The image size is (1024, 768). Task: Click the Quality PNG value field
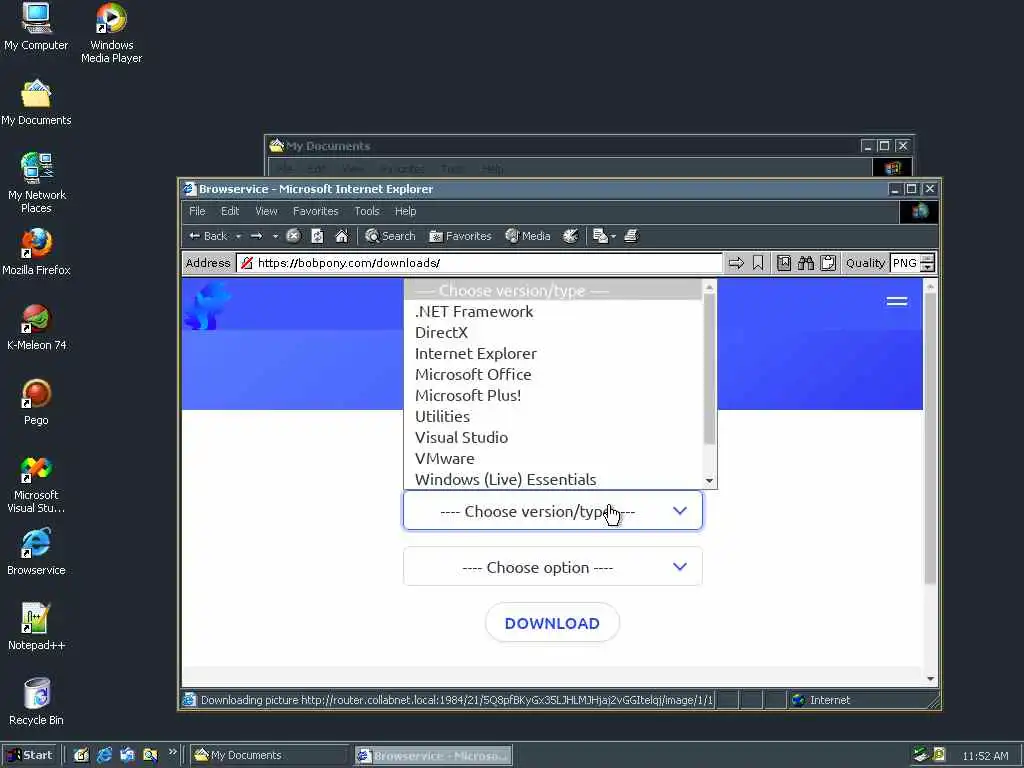pos(904,263)
